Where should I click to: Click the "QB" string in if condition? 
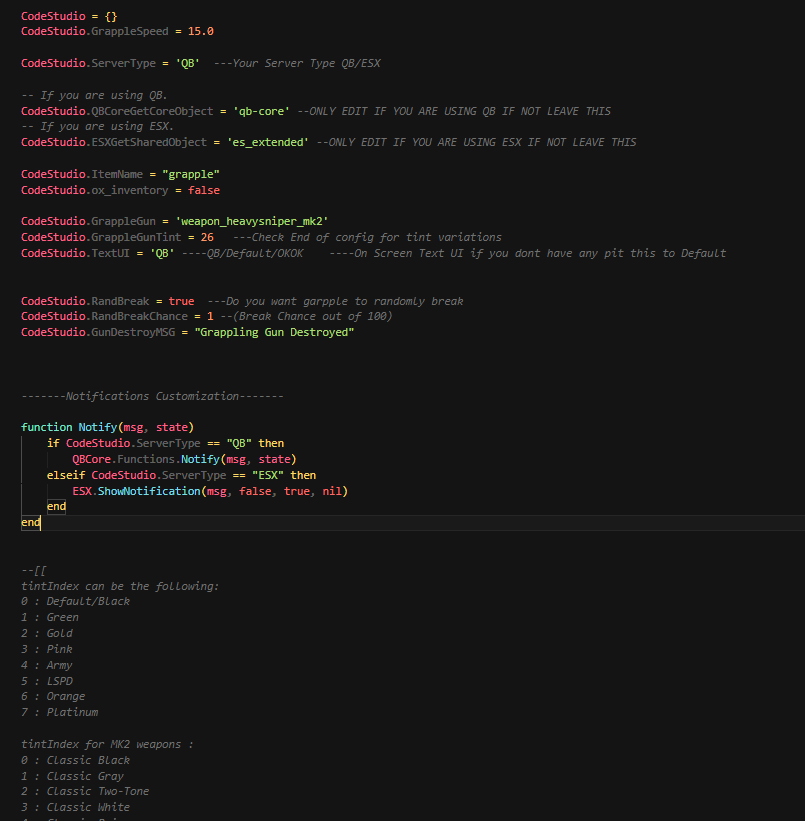pos(239,443)
